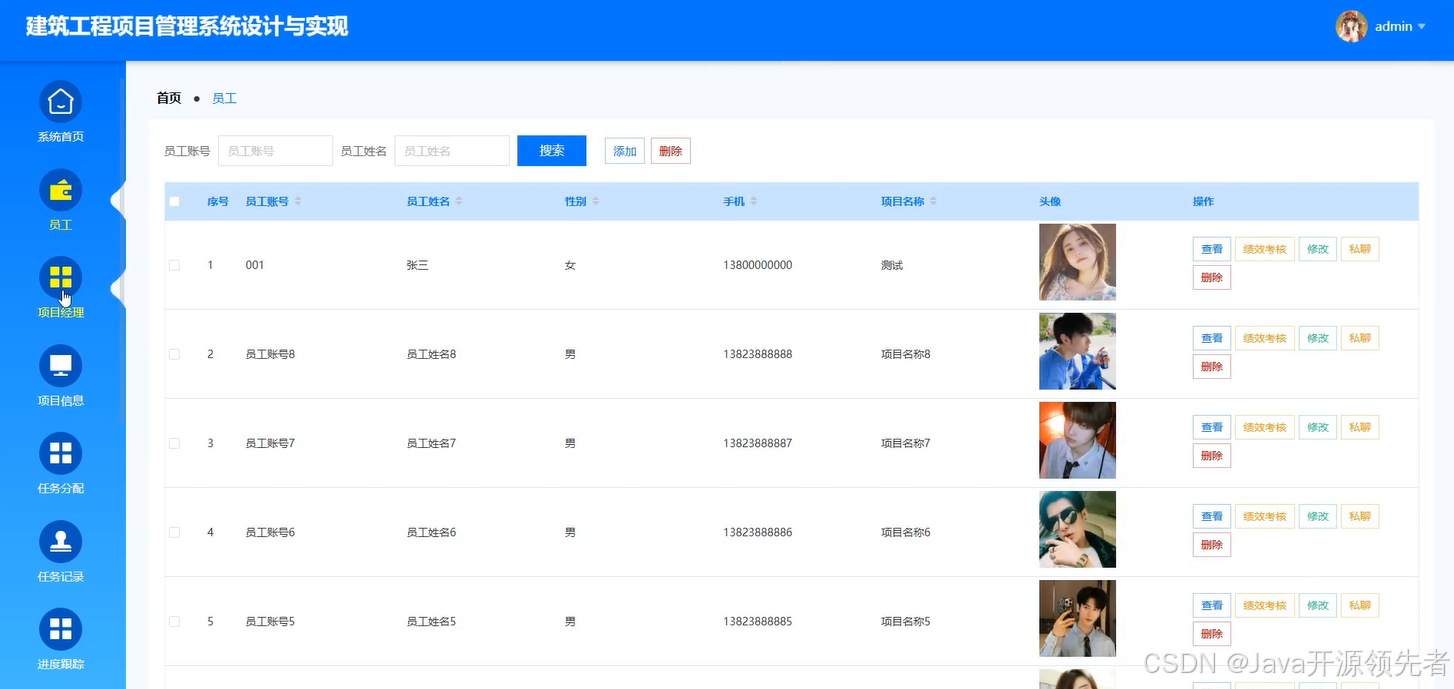Open 绩效考核 for 员工姓名8
Image resolution: width=1454 pixels, height=689 pixels.
[x=1265, y=338]
